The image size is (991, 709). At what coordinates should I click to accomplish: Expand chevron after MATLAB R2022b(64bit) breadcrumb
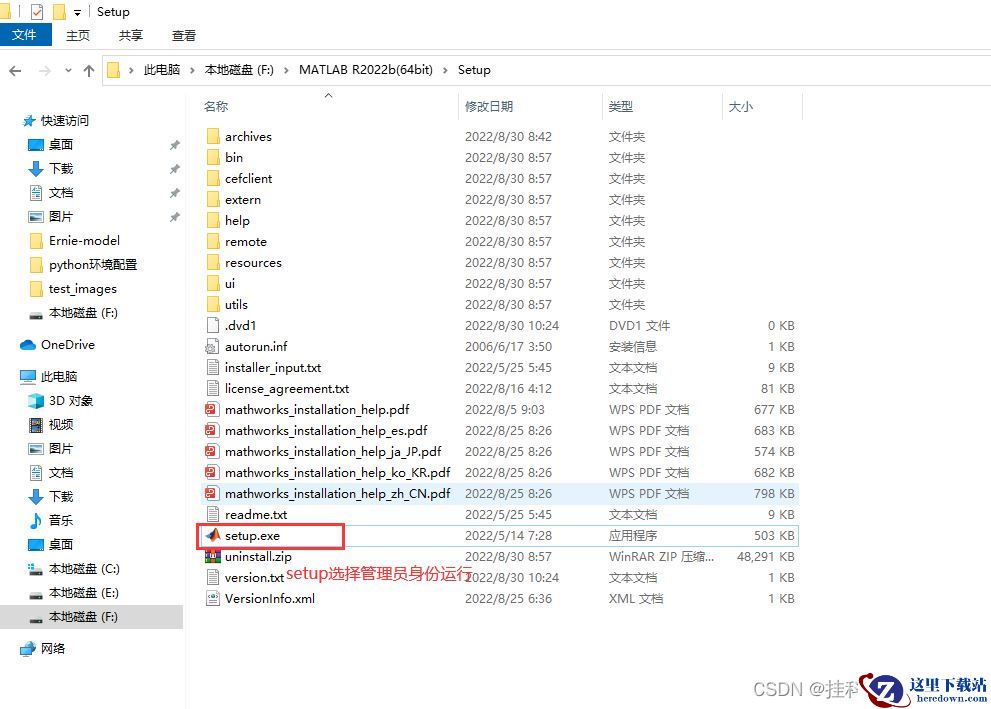445,70
